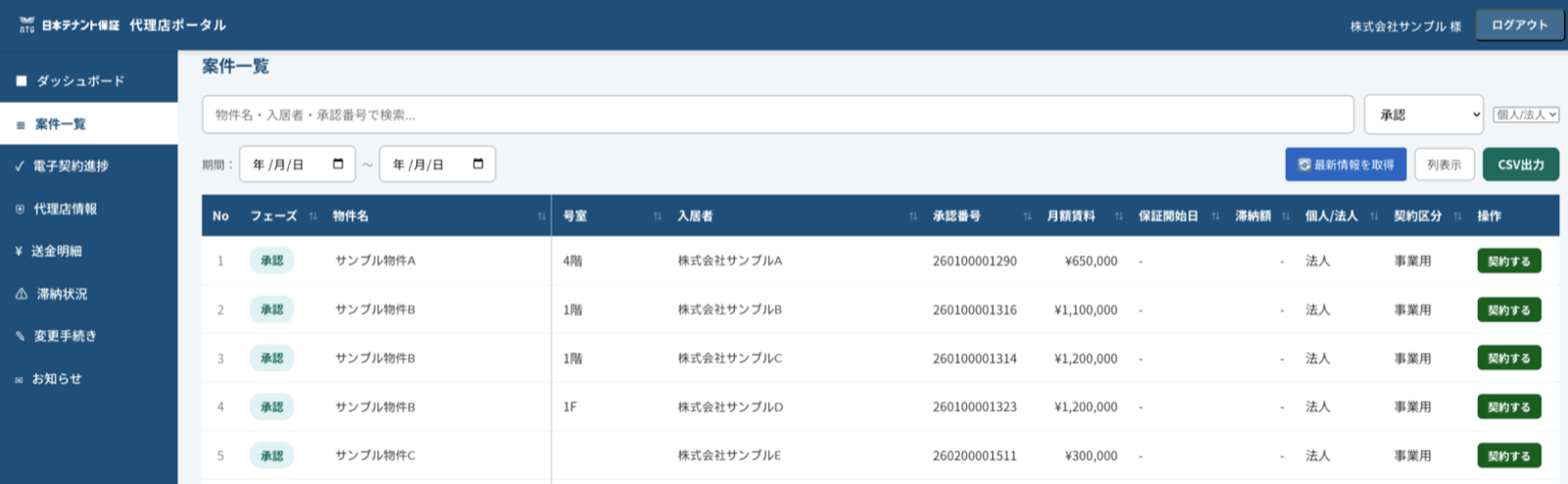Sort by the 物件名 column arrows

click(541, 217)
